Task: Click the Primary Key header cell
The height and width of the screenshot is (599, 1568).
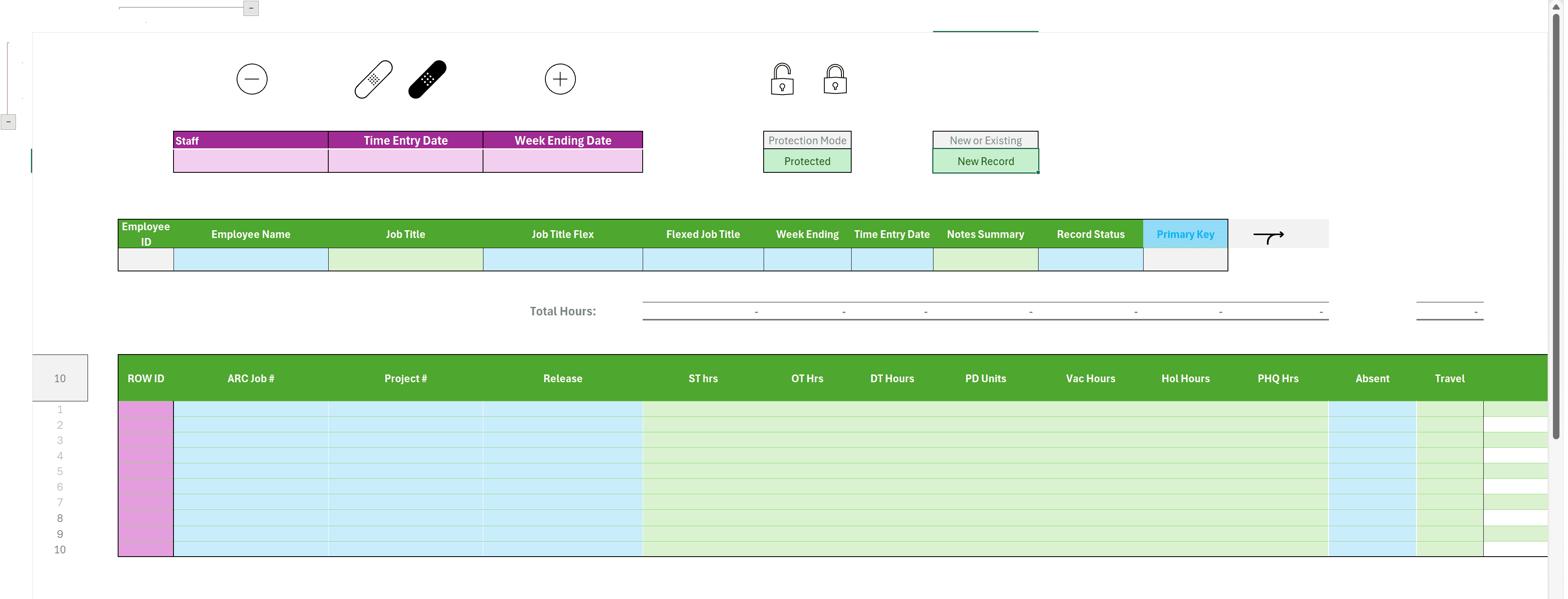Action: (x=1184, y=234)
